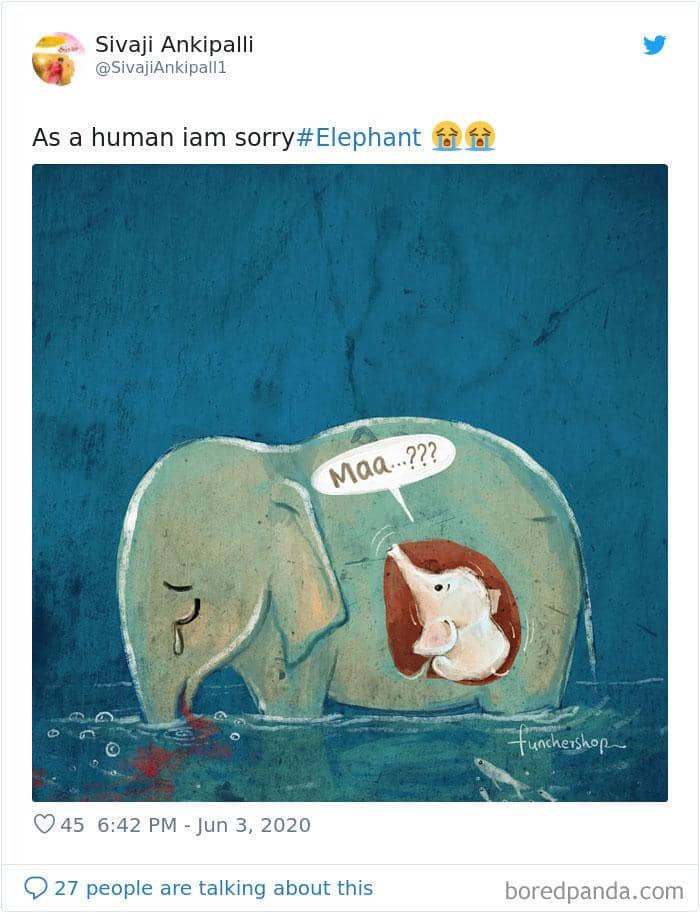Click the boredpanda.com watermark
This screenshot has height=913, width=700.
point(594,891)
